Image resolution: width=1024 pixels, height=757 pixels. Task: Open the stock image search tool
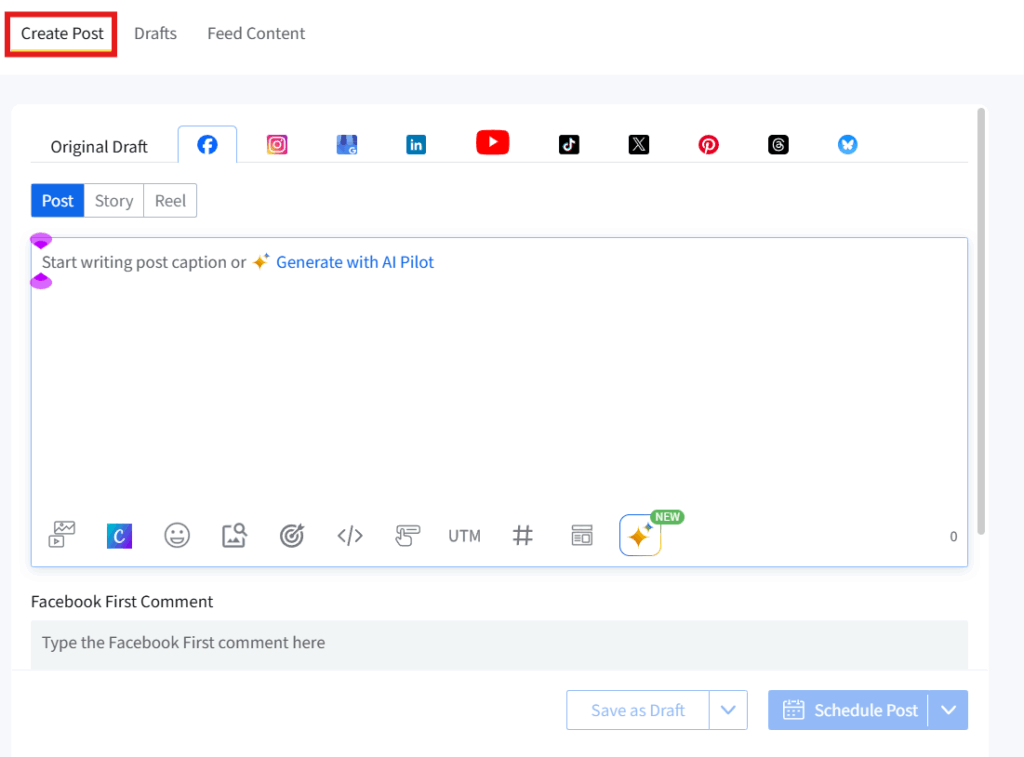pos(234,535)
